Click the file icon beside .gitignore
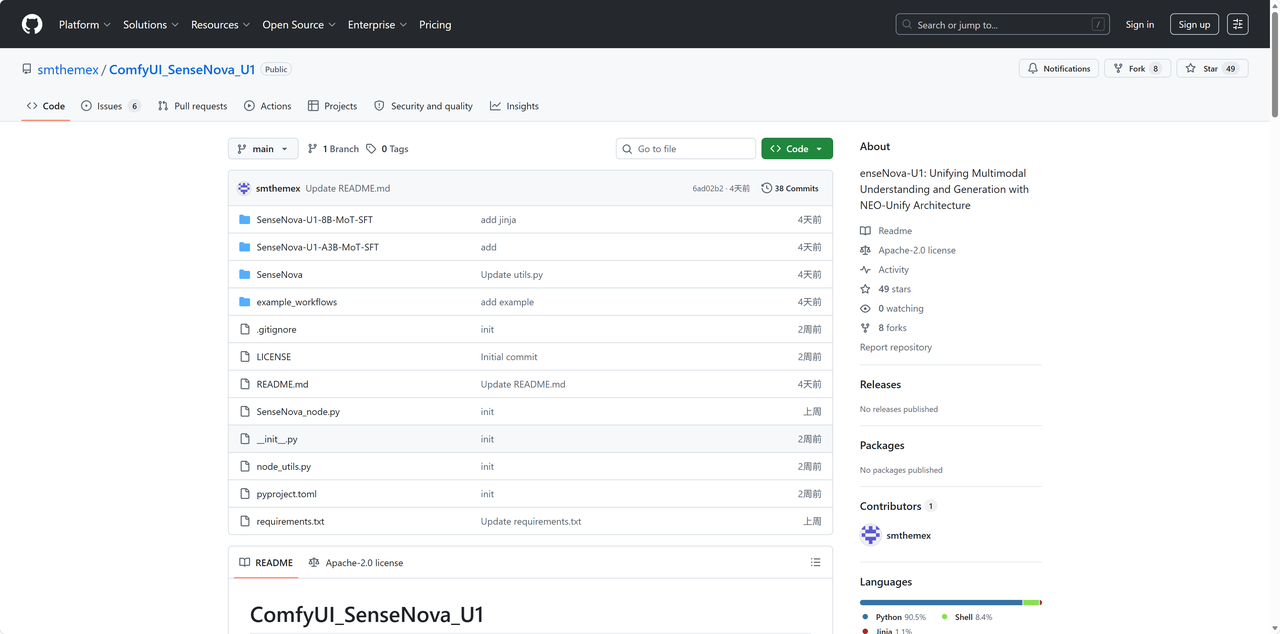Screen dimensions: 1280x634 [x=245, y=329]
